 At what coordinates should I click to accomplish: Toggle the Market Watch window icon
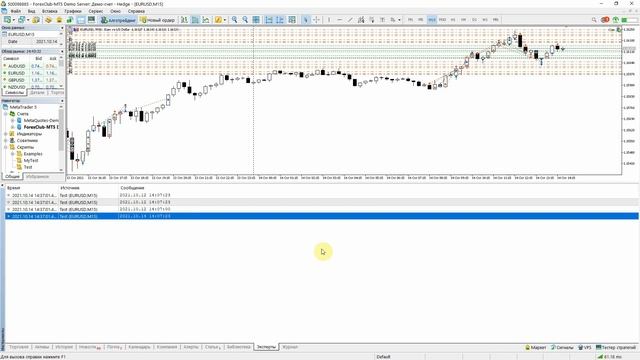[48, 20]
